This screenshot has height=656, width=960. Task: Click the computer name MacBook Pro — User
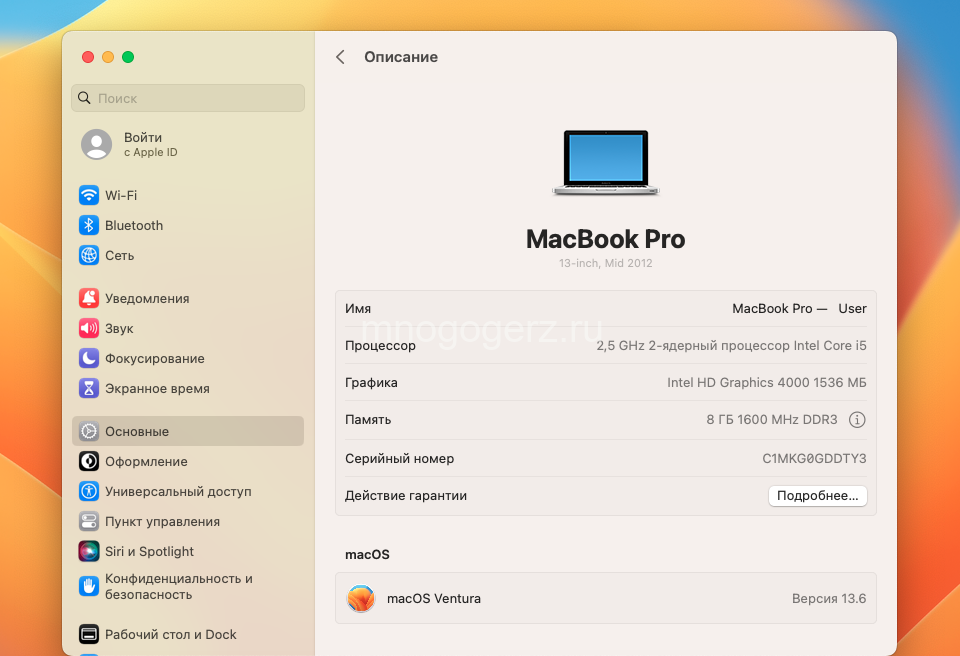tap(799, 309)
